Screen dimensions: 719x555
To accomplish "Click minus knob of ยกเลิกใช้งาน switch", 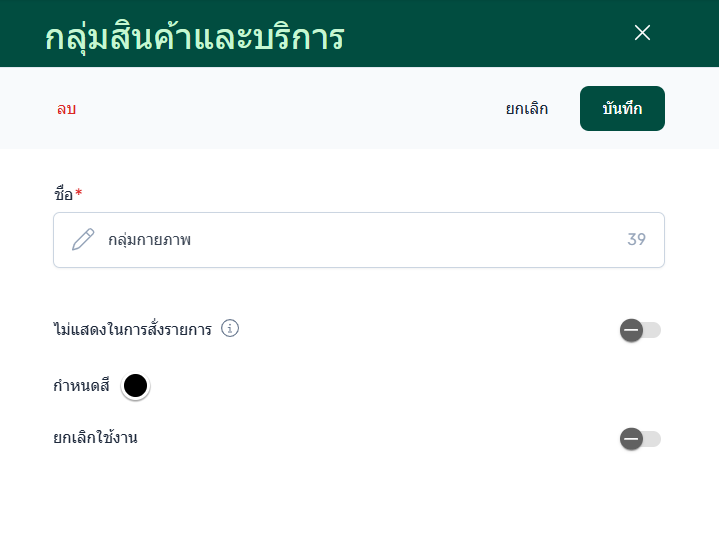I will tap(631, 438).
